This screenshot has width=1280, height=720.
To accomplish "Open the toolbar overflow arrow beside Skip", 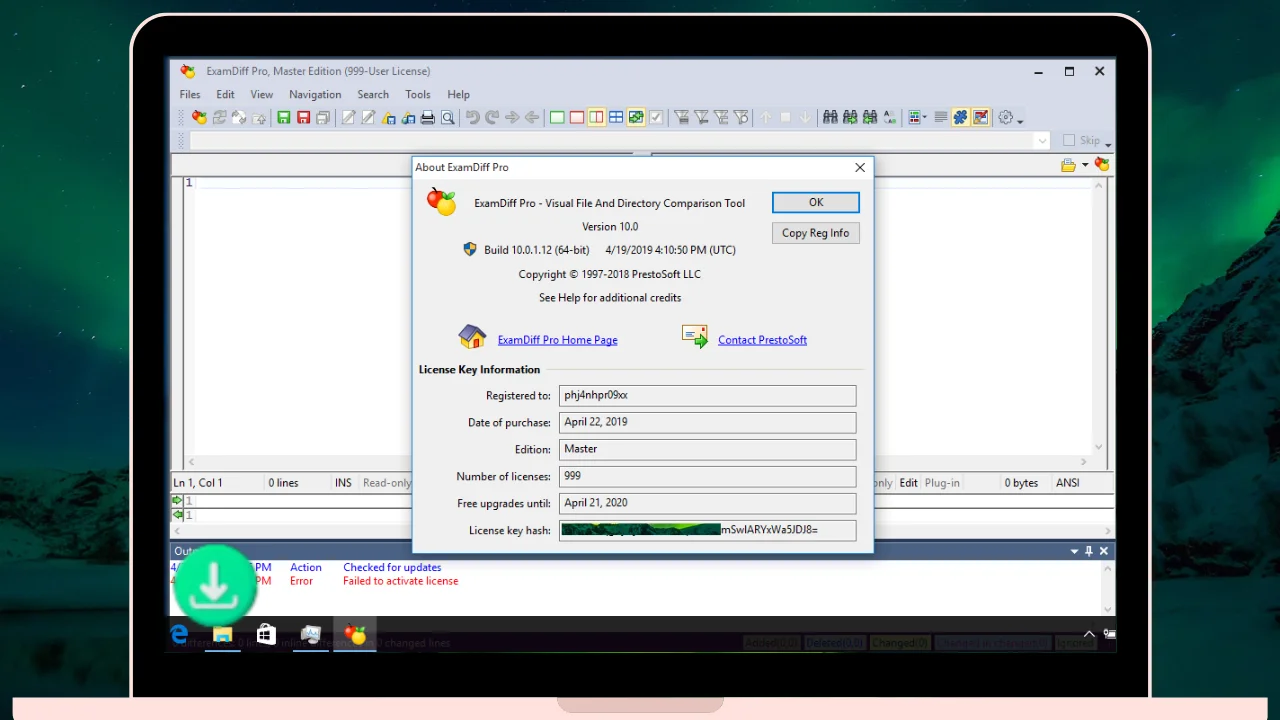I will pyautogui.click(x=1108, y=144).
